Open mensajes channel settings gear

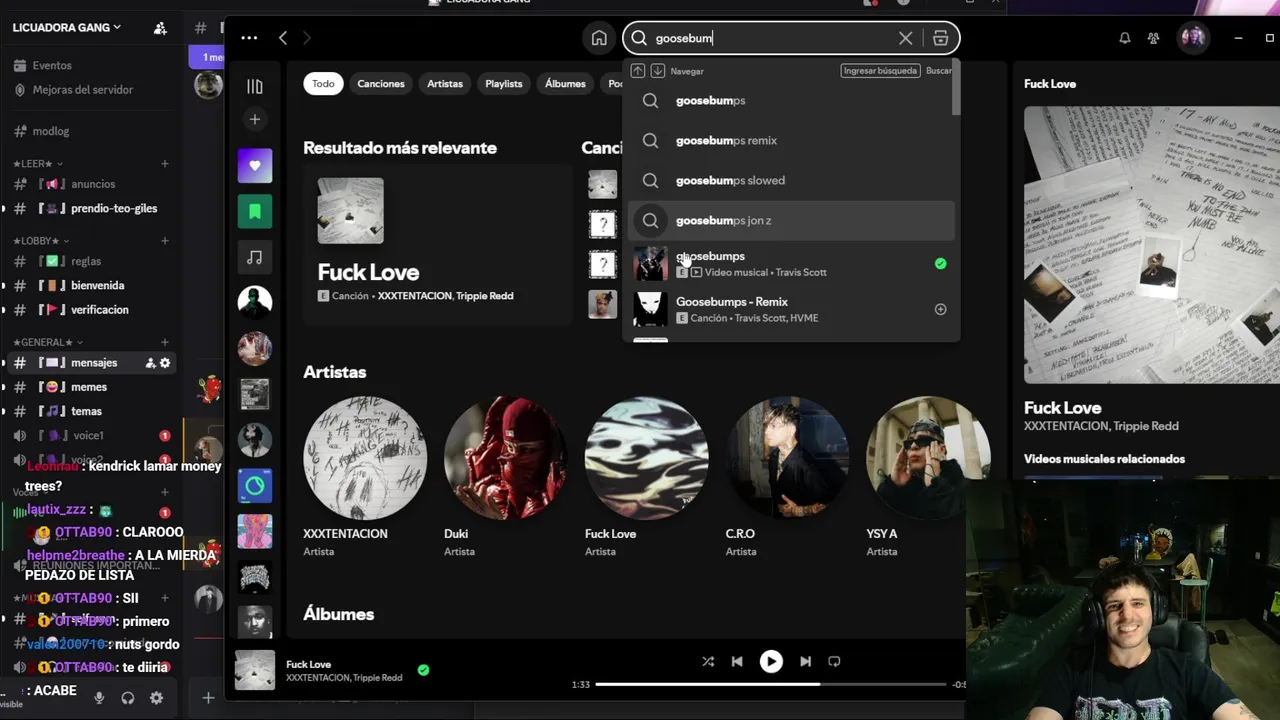pos(165,363)
